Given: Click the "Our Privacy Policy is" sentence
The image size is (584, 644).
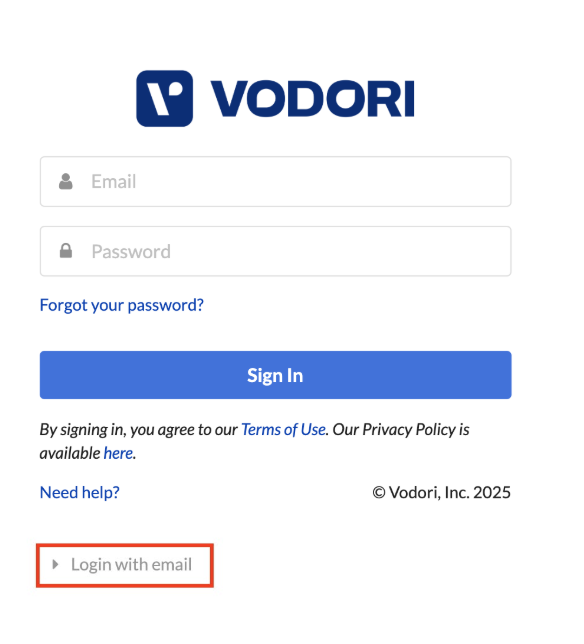Looking at the screenshot, I should [x=401, y=430].
